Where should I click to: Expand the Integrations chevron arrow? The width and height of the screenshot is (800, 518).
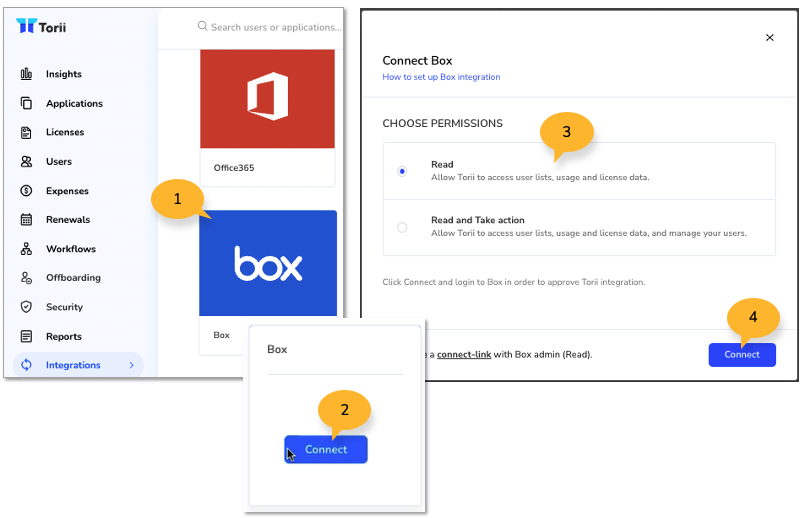[x=132, y=365]
